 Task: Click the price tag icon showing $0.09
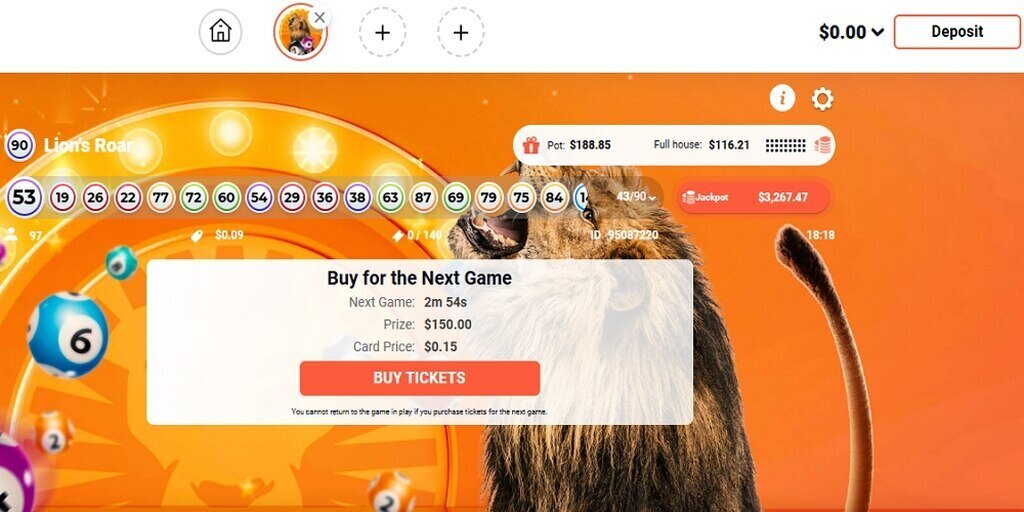[x=197, y=235]
